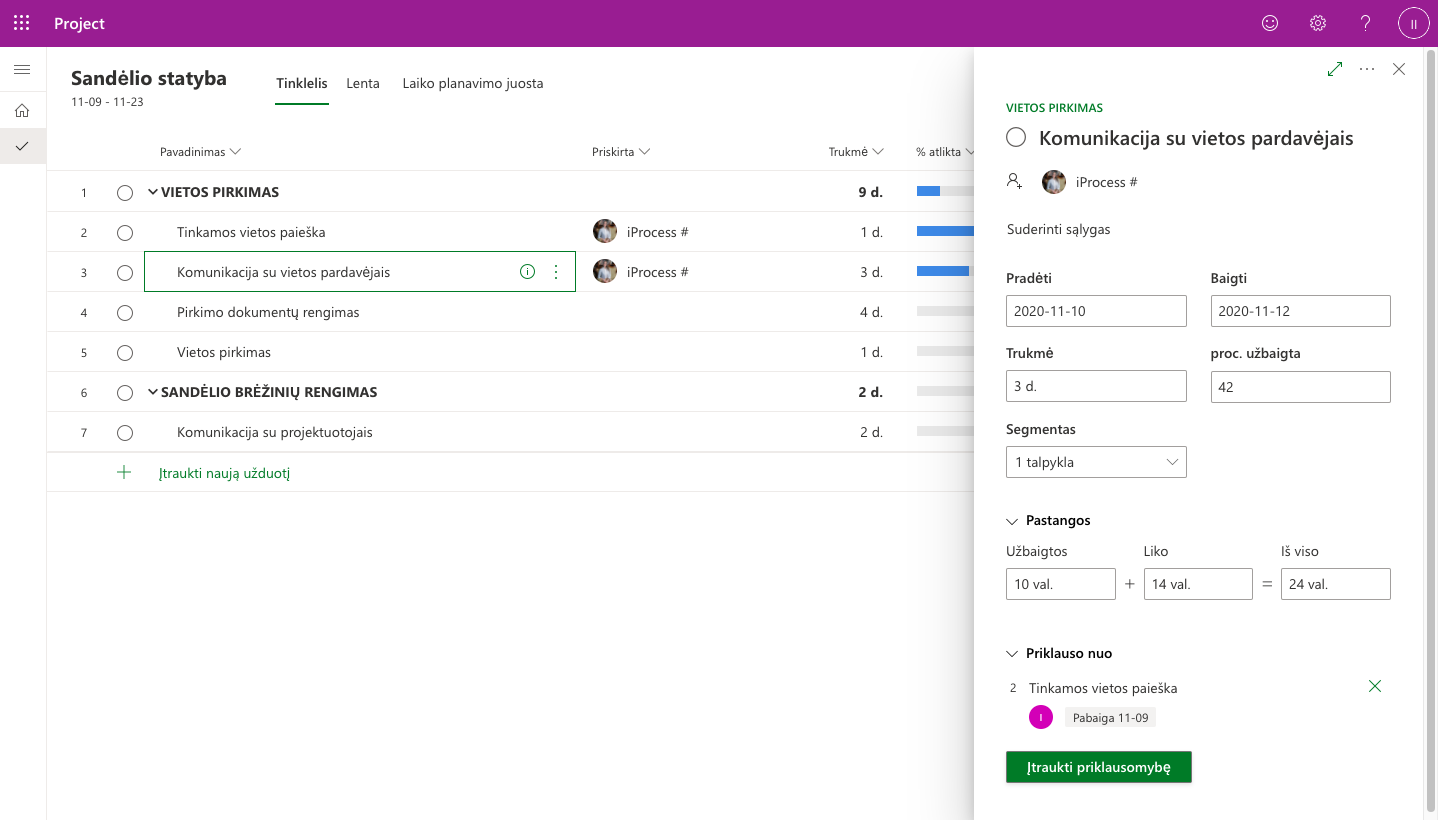Open more options for Komunikacija su vietos pardavėjais row

pos(557,272)
